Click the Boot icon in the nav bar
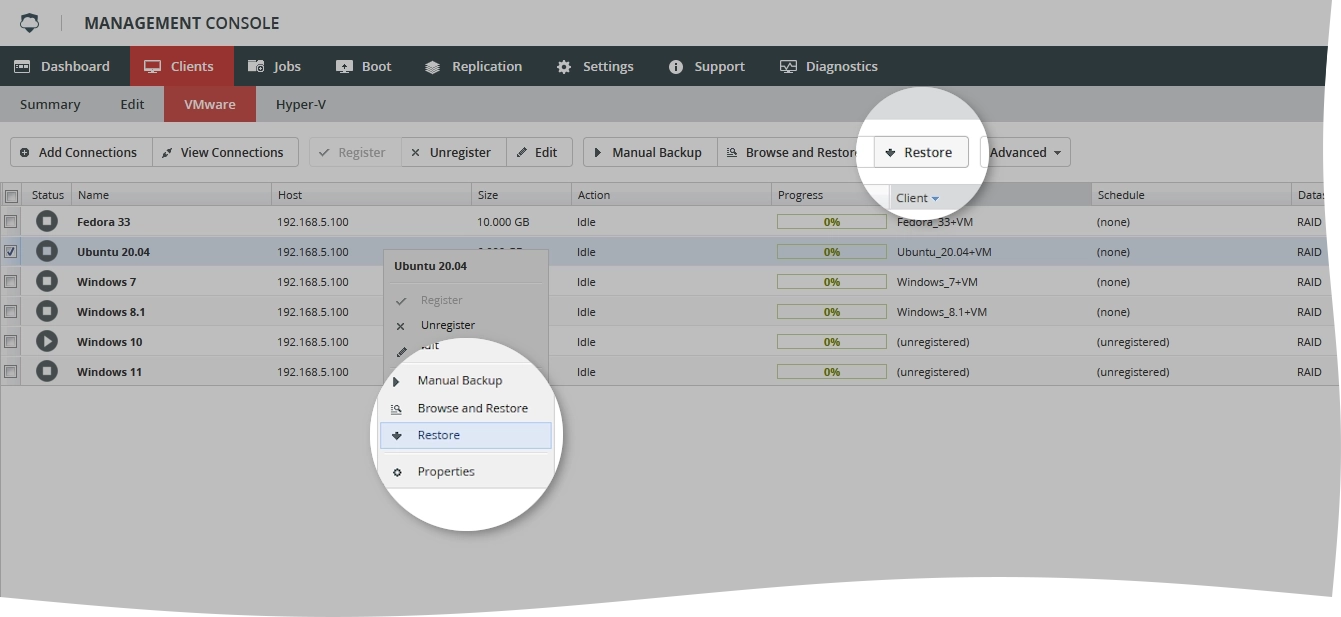Image resolution: width=1341 pixels, height=617 pixels. tap(344, 66)
